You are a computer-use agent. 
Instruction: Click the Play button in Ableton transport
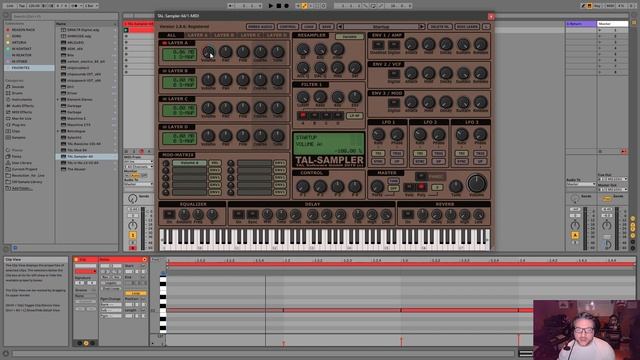[x=271, y=6]
